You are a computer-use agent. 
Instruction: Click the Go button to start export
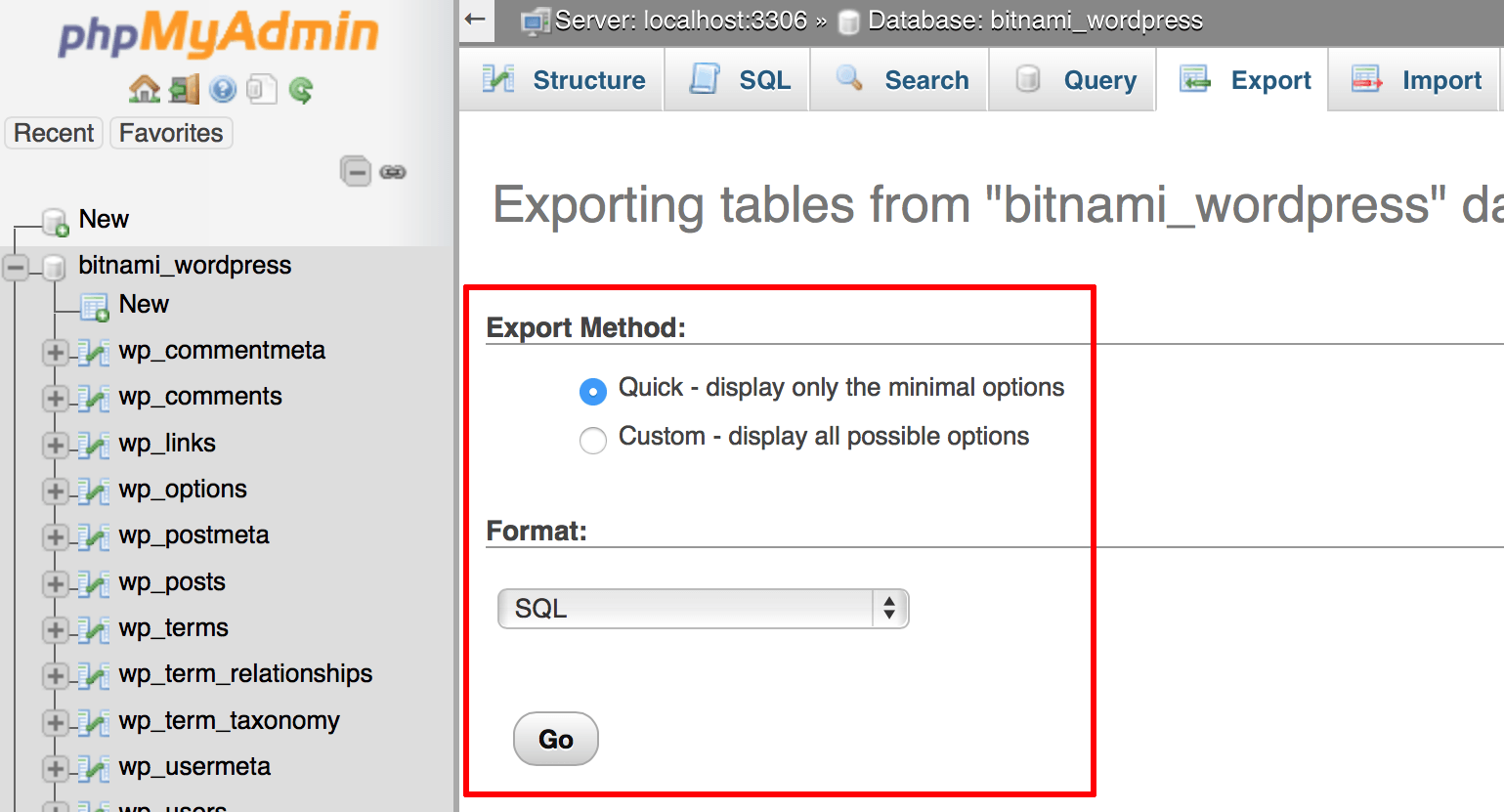(x=555, y=740)
